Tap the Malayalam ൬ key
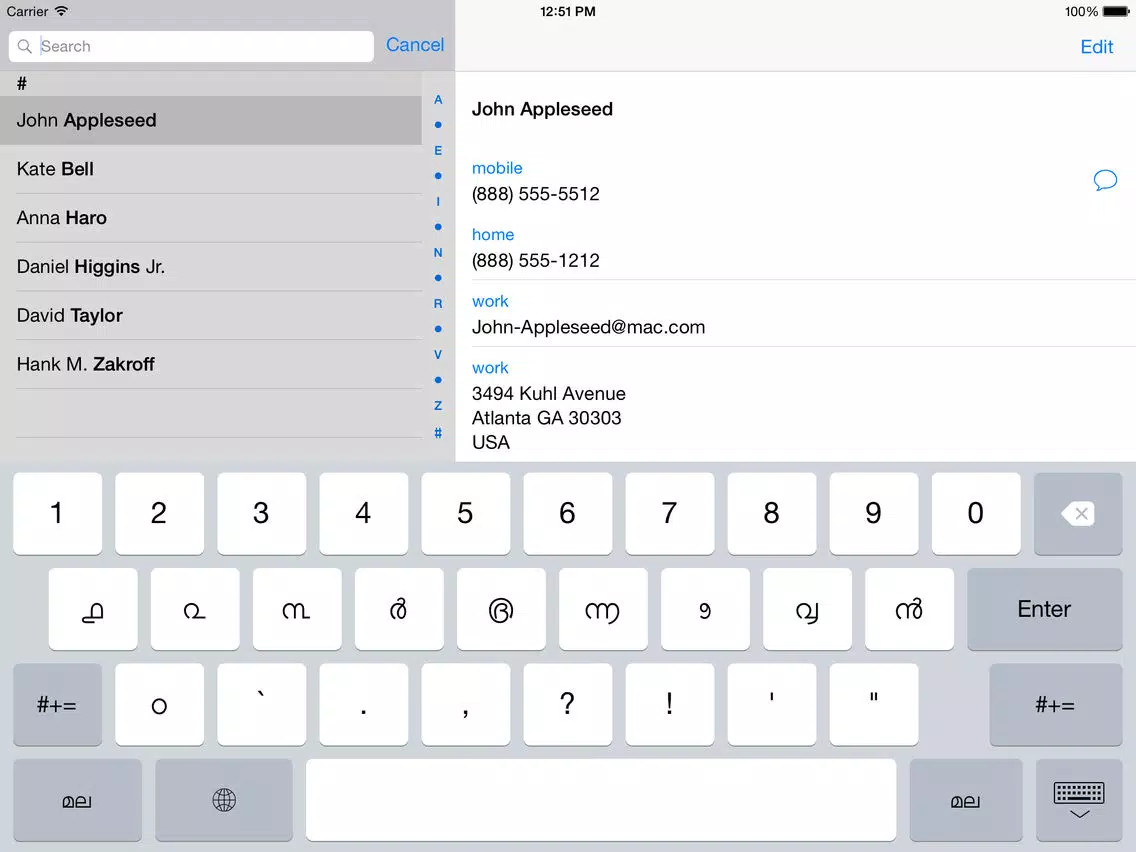The image size is (1136, 852). pyautogui.click(x=604, y=609)
